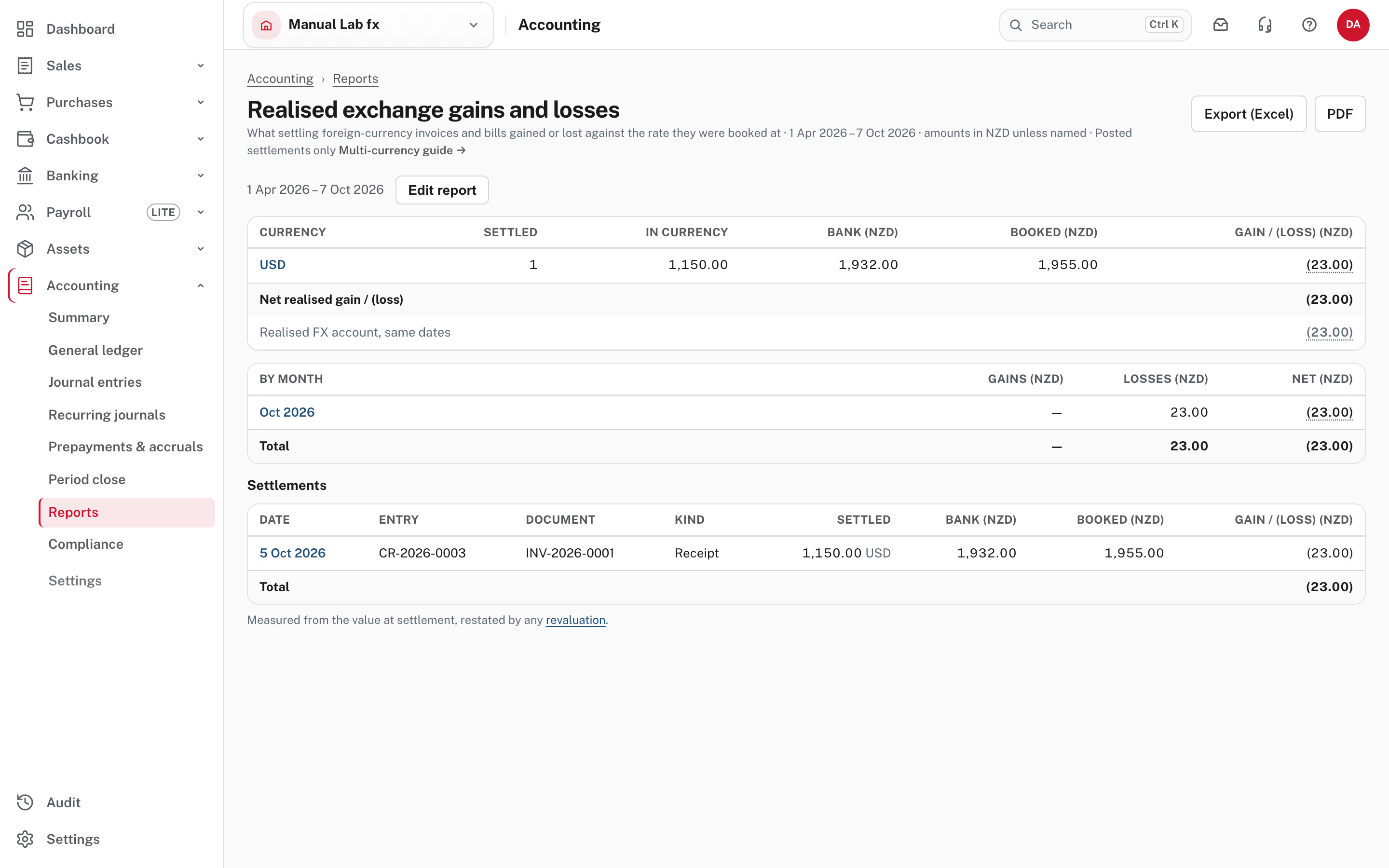Expand the Payroll menu chevron
Screen dimensions: 1389x868
click(201, 212)
